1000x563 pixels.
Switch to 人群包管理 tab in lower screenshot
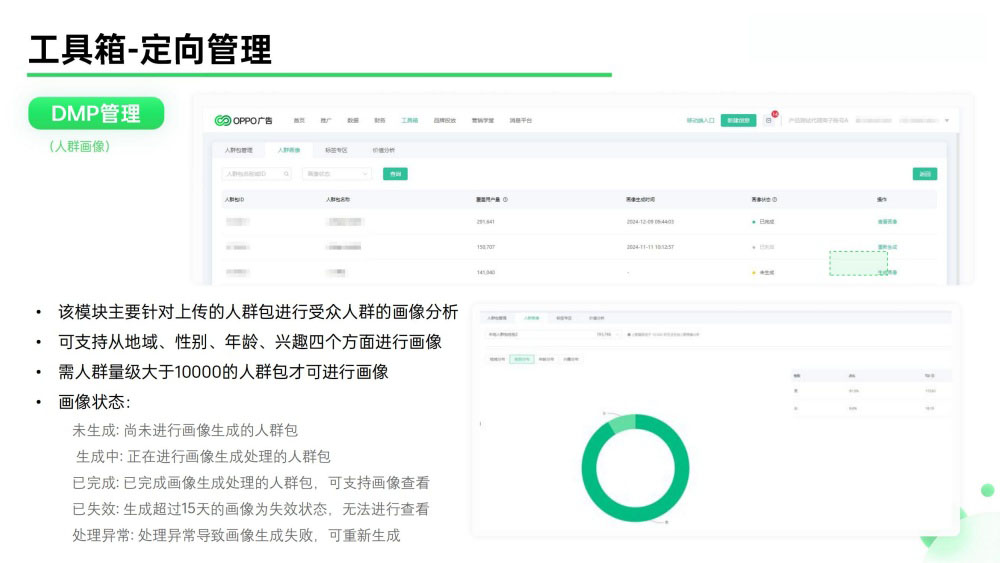497,318
